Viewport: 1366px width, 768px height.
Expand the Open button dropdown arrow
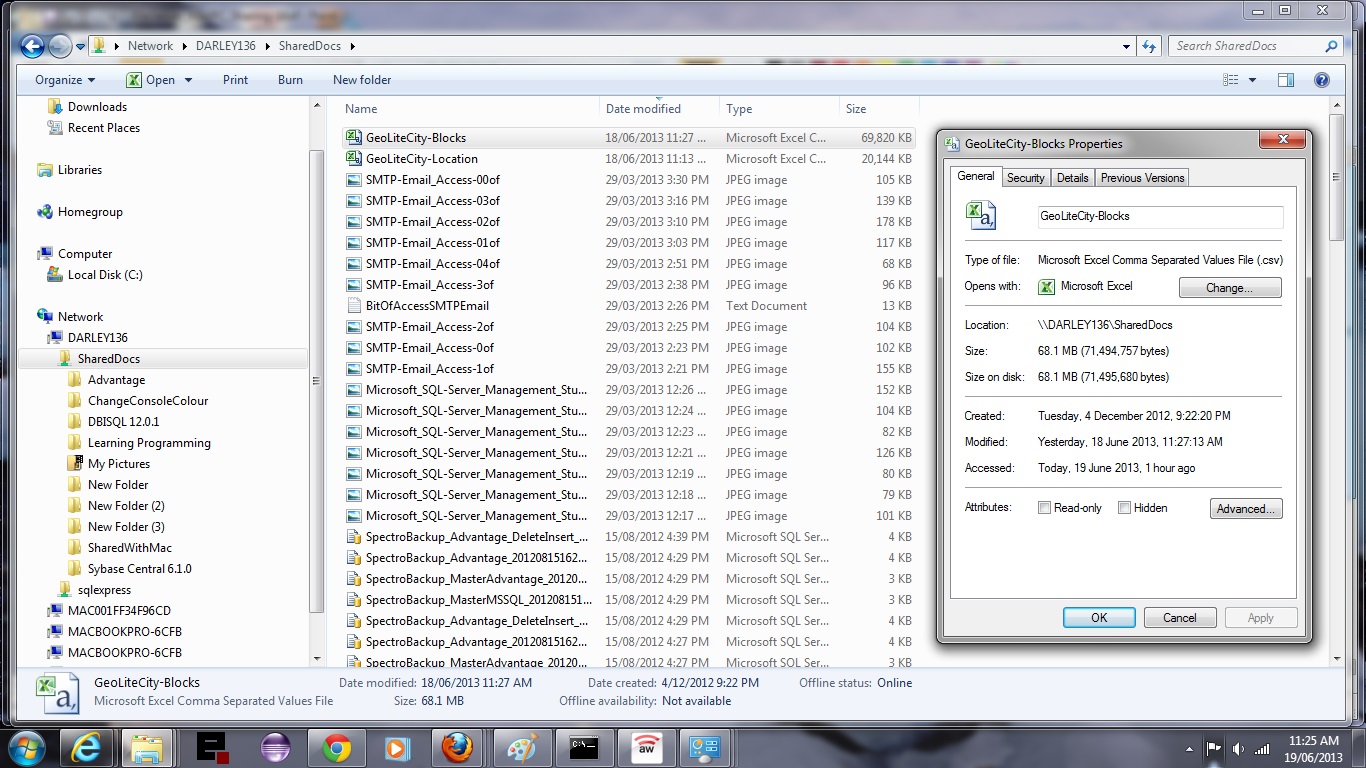(188, 80)
